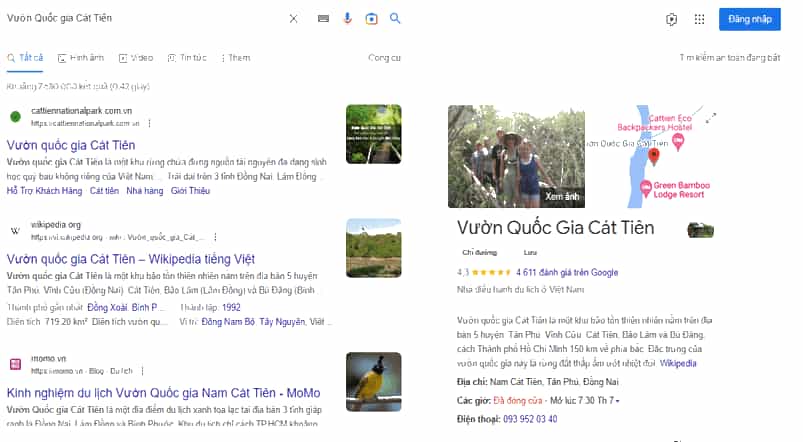Screen dimensions: 803x442
Task: Open the 4.611 đánh giá trên Google link
Action: pyautogui.click(x=567, y=273)
